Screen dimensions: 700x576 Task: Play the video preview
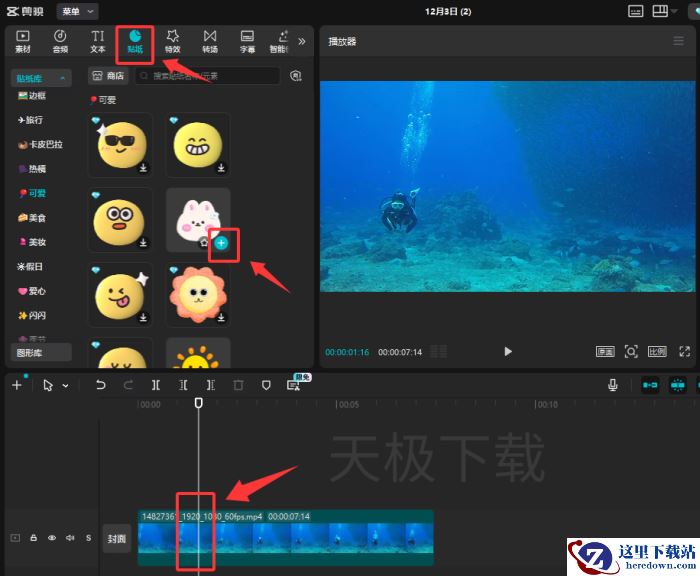(508, 351)
